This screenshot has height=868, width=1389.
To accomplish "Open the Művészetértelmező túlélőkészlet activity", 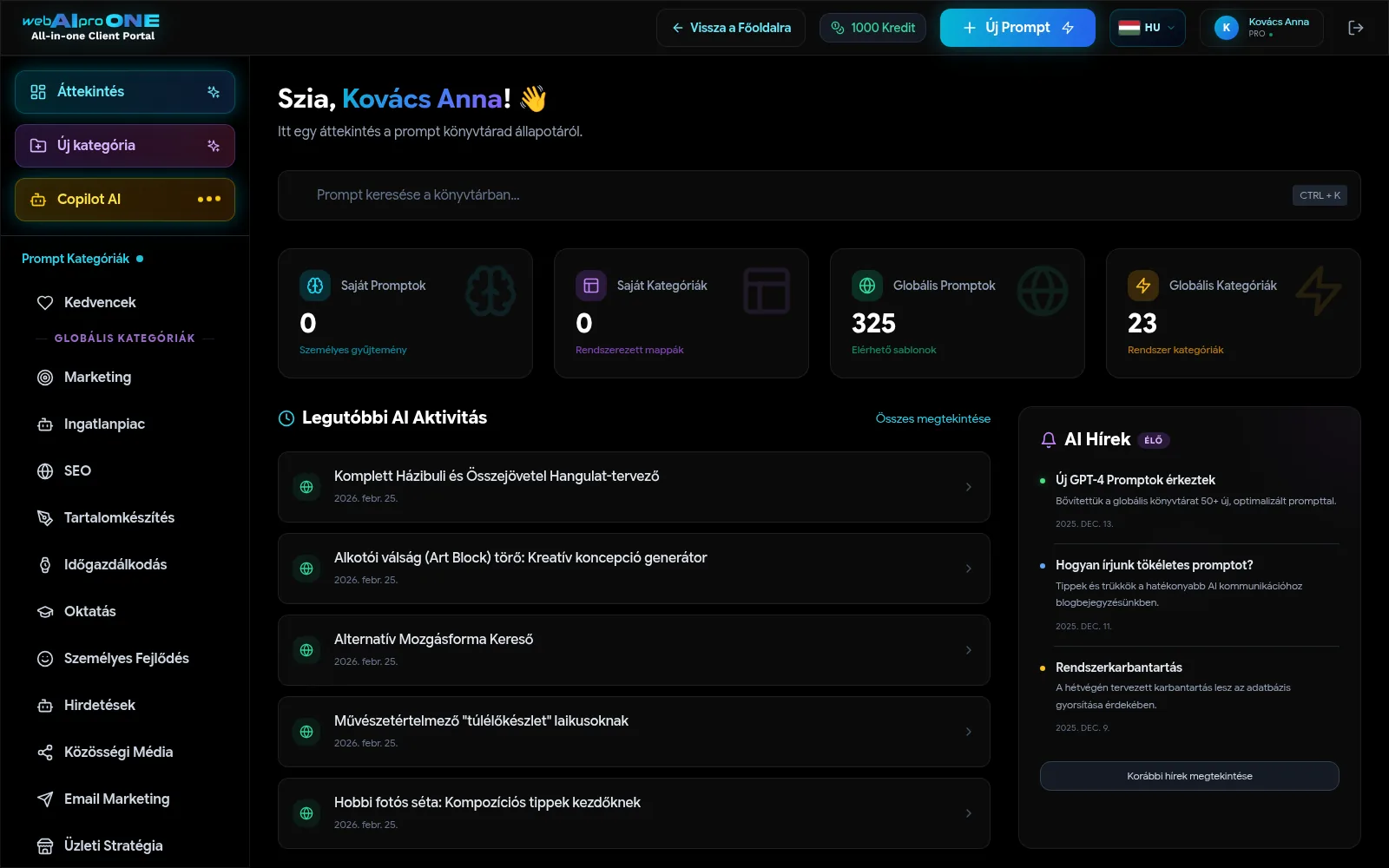I will pyautogui.click(x=634, y=732).
